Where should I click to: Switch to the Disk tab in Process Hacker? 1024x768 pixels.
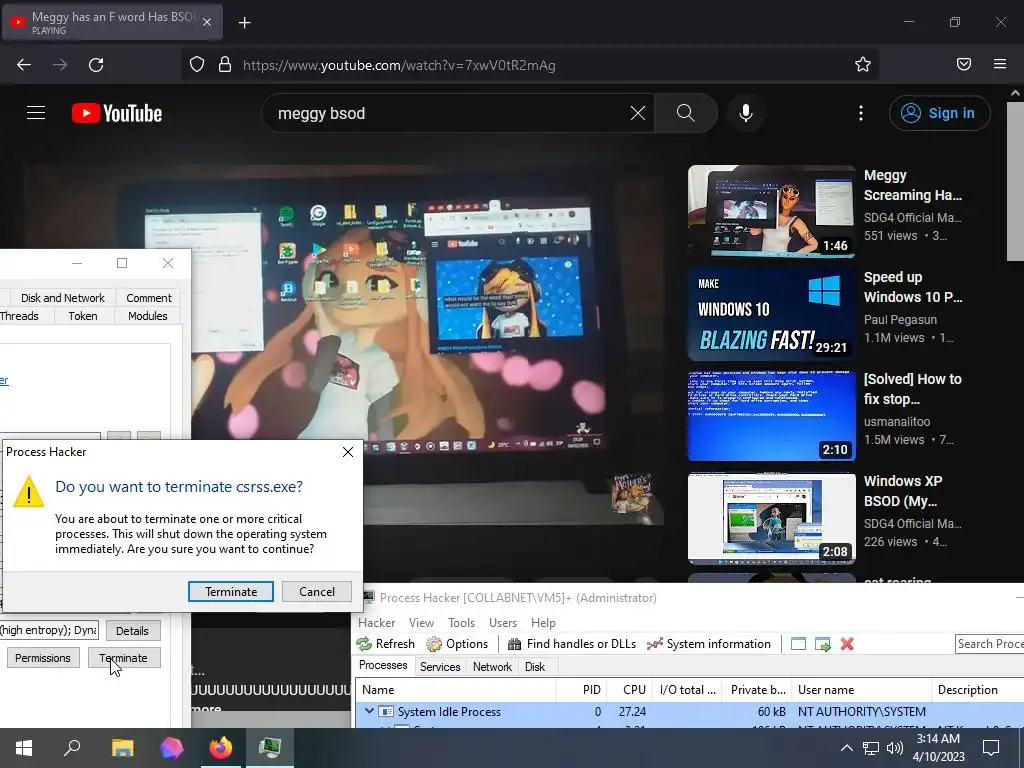click(x=534, y=667)
